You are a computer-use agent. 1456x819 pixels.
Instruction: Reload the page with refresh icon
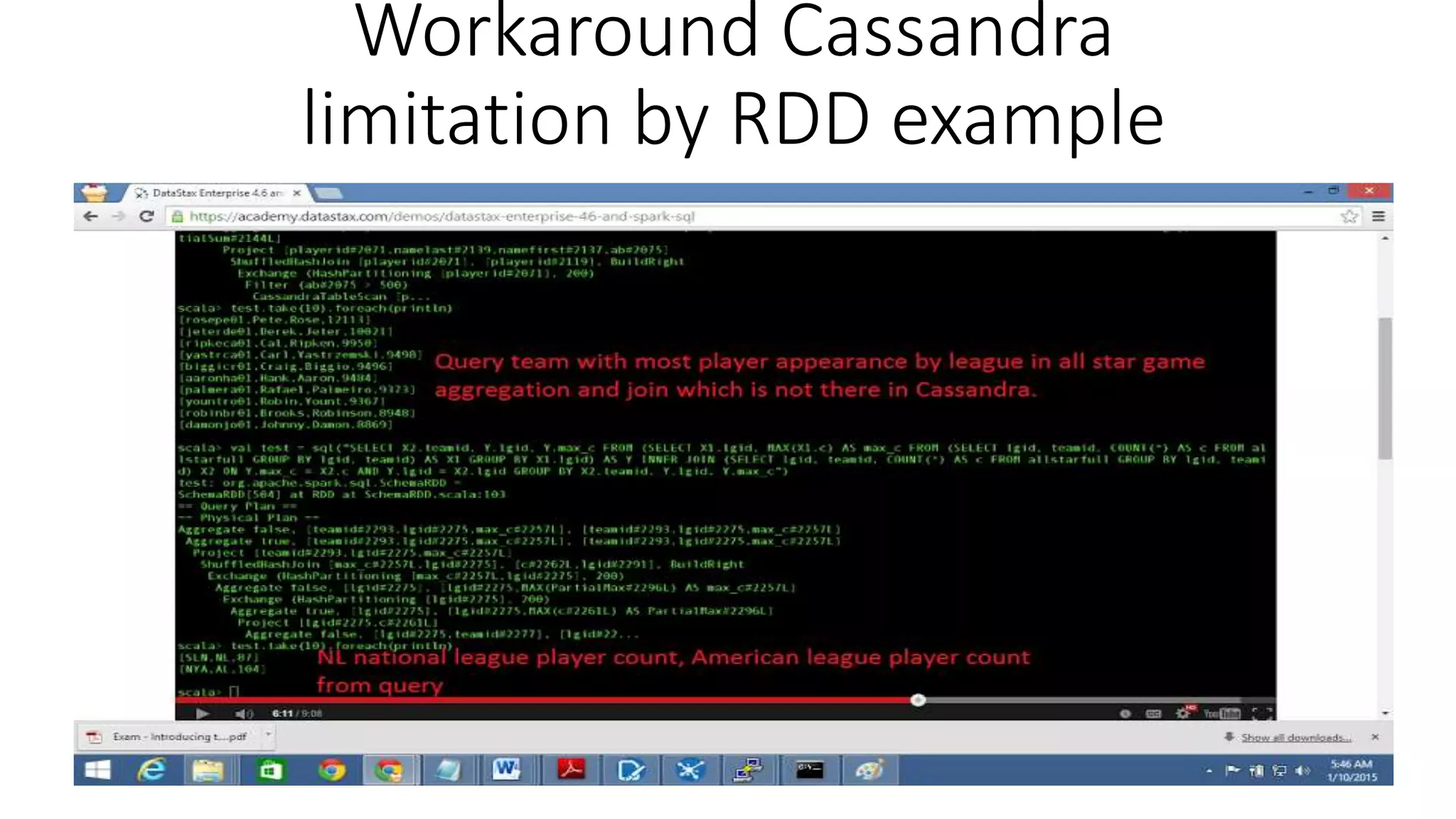[x=146, y=216]
